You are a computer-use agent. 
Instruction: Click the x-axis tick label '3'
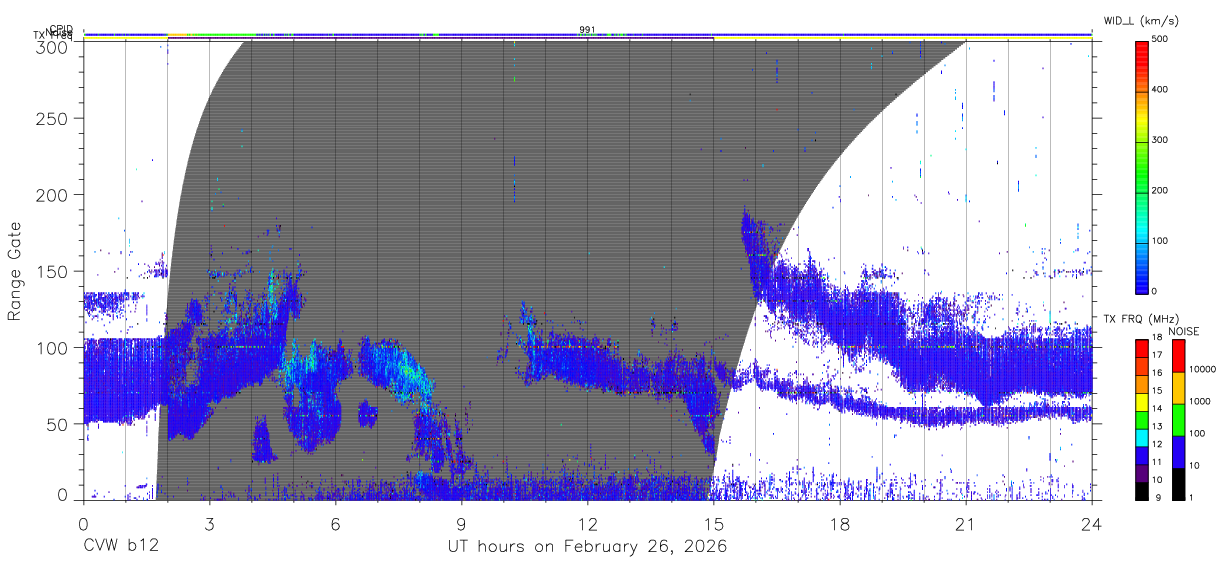click(x=209, y=523)
